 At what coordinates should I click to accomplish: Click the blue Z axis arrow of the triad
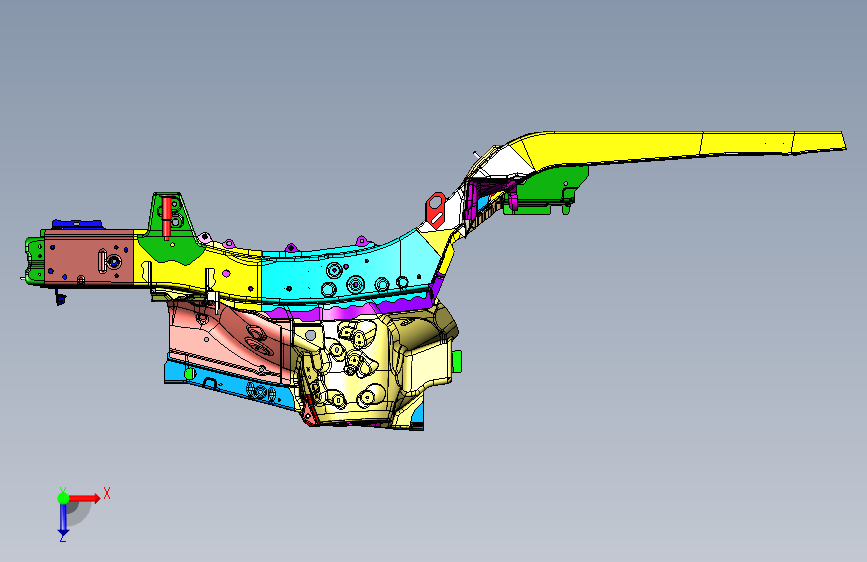pyautogui.click(x=63, y=520)
